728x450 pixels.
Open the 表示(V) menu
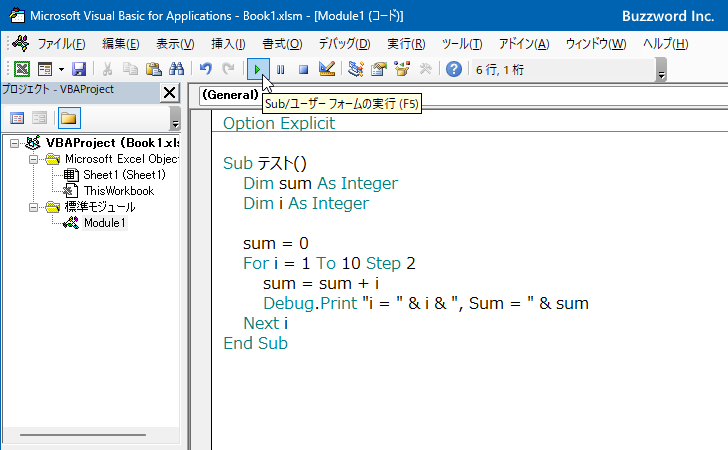click(x=175, y=44)
